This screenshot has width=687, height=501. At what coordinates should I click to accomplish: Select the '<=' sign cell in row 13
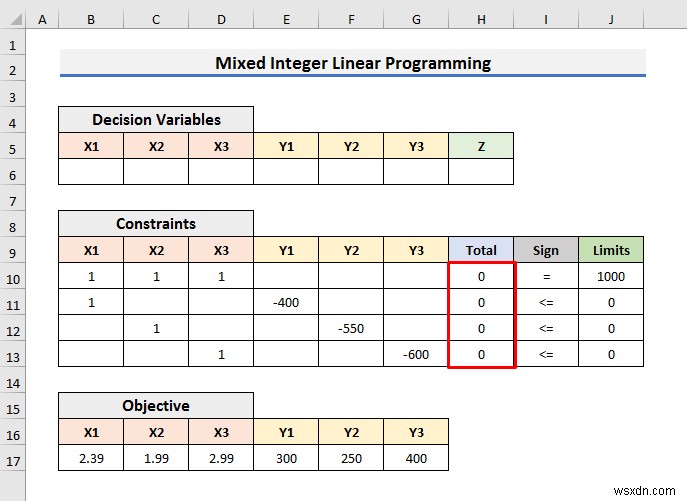point(546,354)
